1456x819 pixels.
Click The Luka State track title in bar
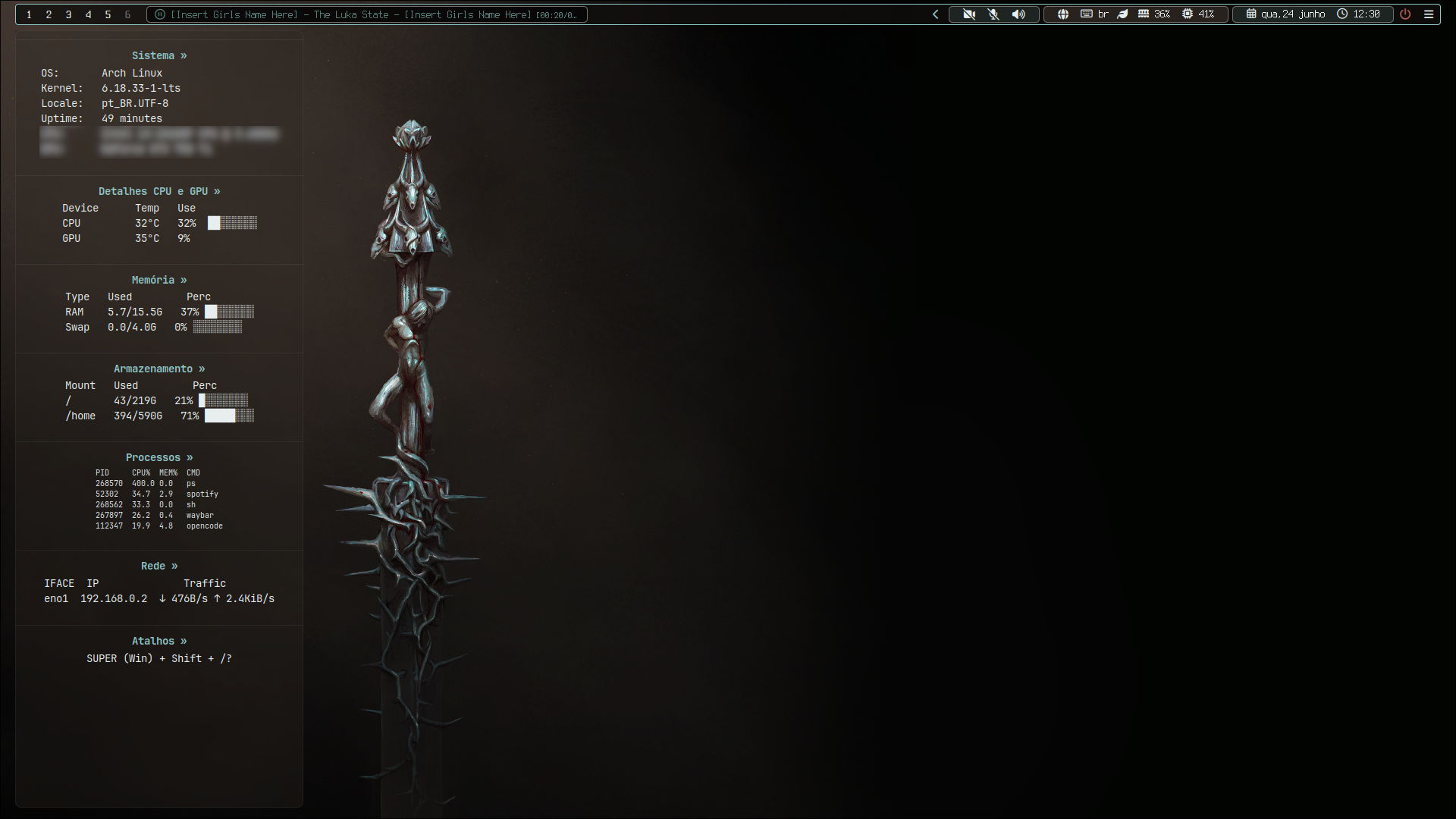351,14
